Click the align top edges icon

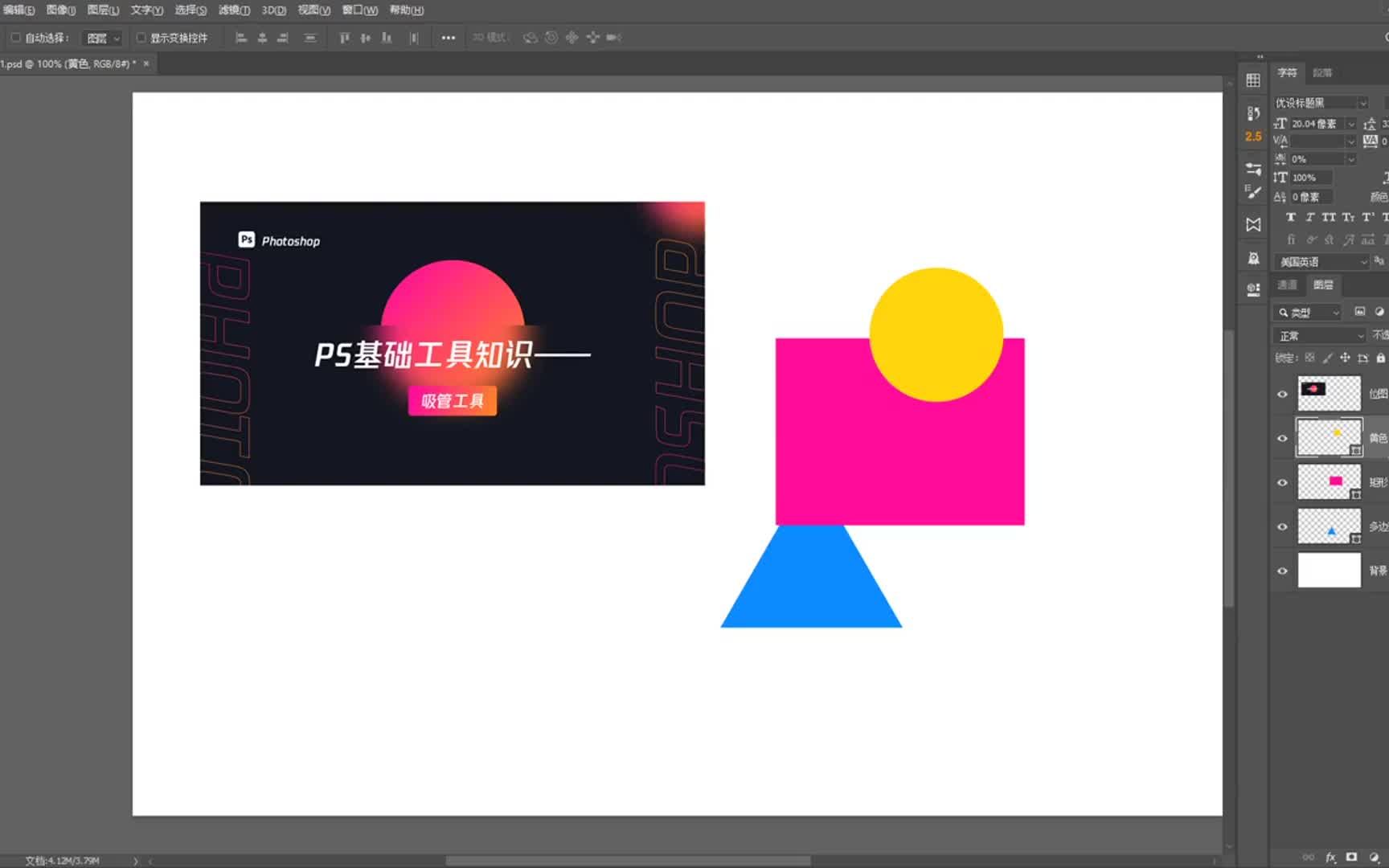(x=345, y=38)
